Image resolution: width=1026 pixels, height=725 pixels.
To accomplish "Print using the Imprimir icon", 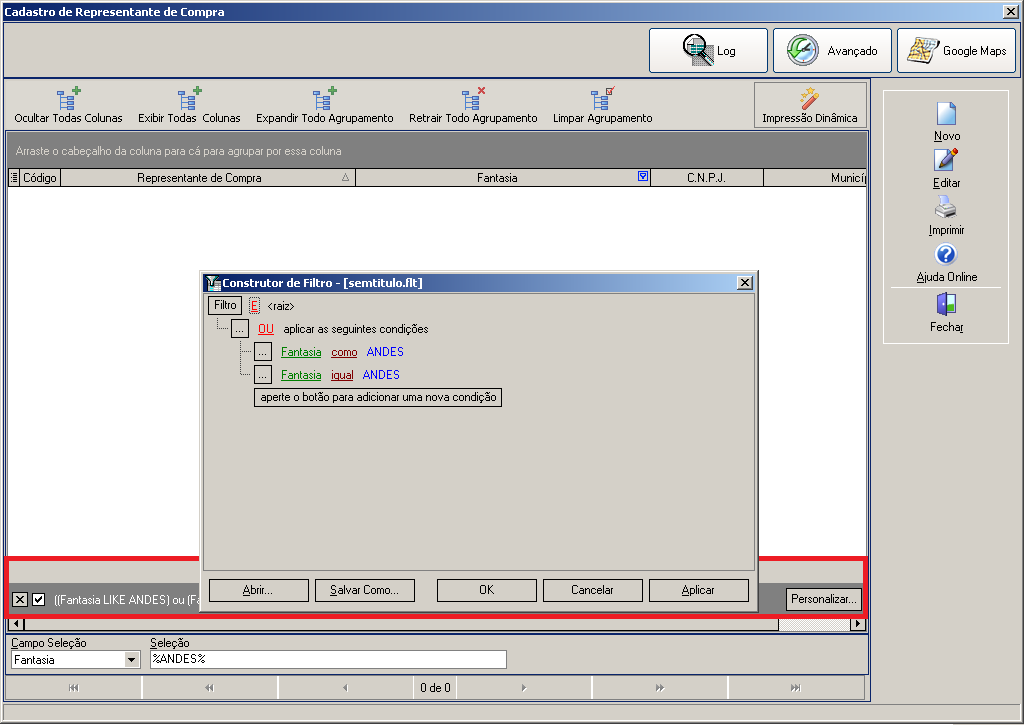I will [946, 207].
